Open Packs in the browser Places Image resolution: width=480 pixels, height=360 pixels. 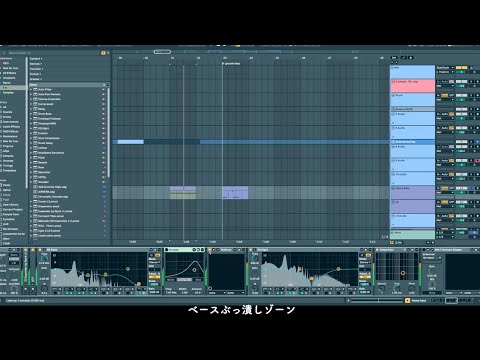pyautogui.click(x=6, y=185)
